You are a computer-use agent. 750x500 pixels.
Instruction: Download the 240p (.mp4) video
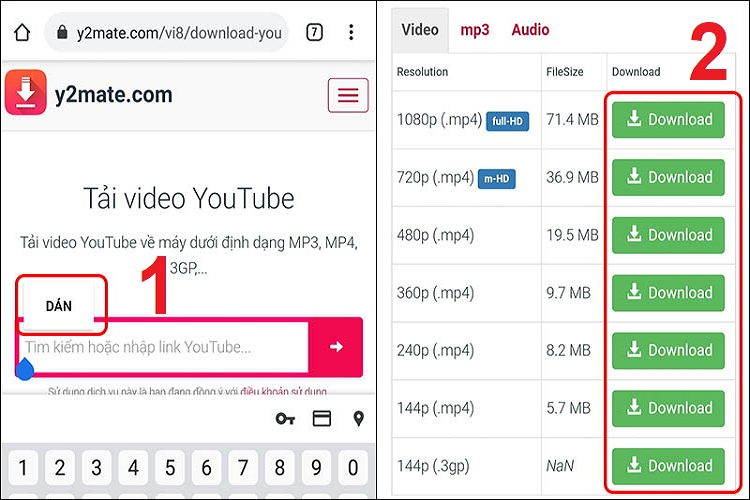point(668,351)
